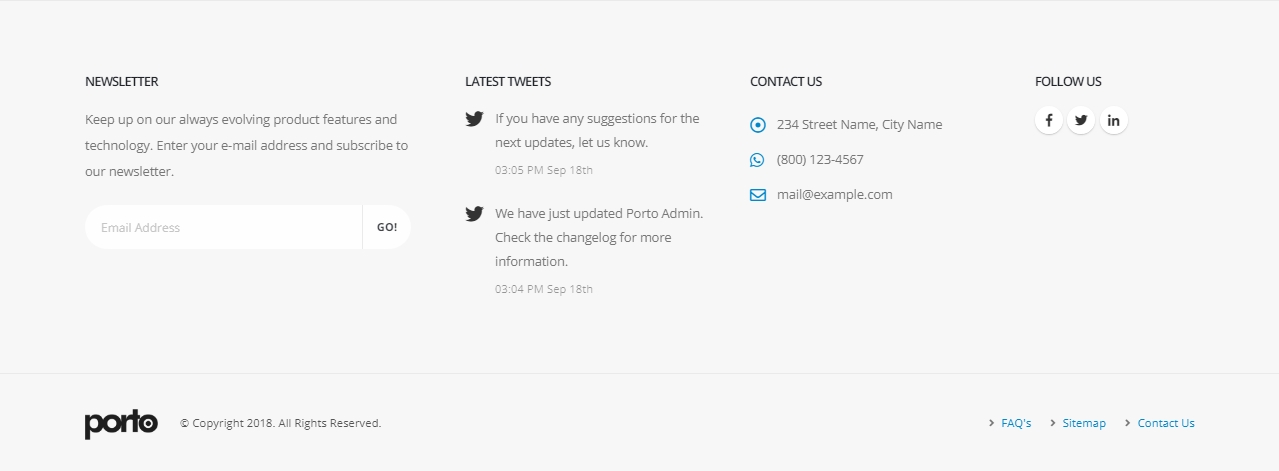Click the Twitter bird beside first tweet

click(x=474, y=119)
